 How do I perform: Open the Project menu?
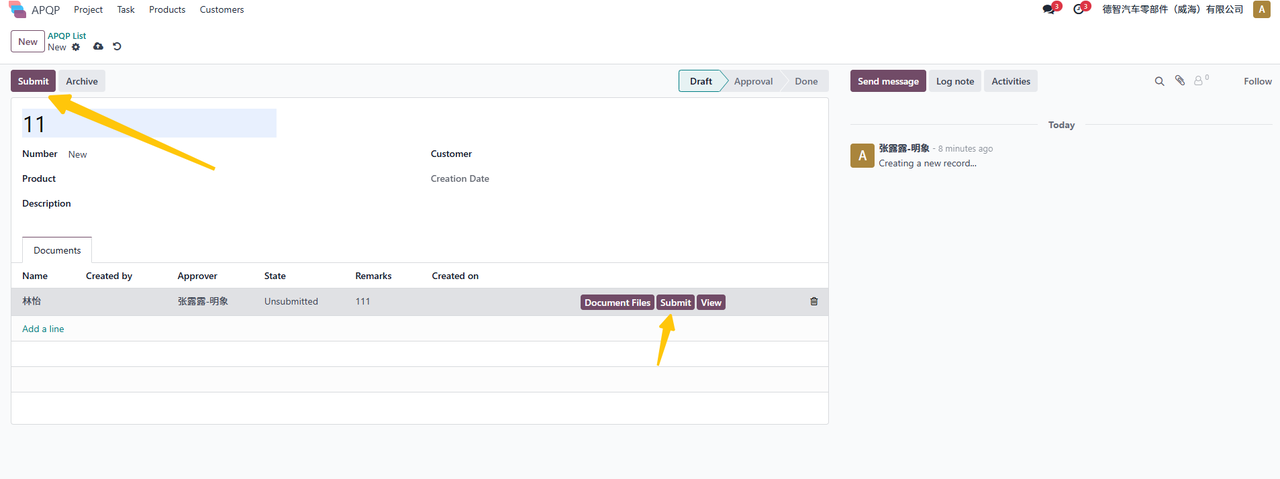coord(88,10)
